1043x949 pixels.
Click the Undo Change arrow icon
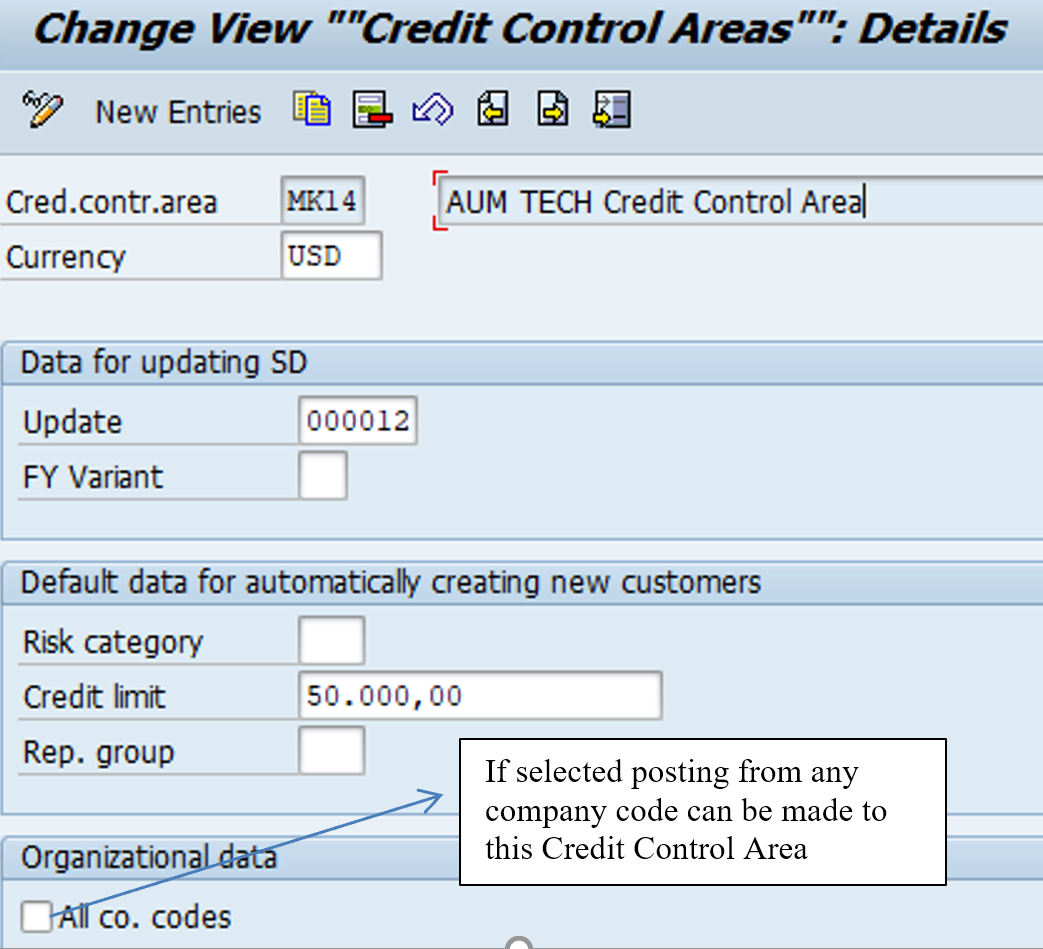(x=433, y=110)
